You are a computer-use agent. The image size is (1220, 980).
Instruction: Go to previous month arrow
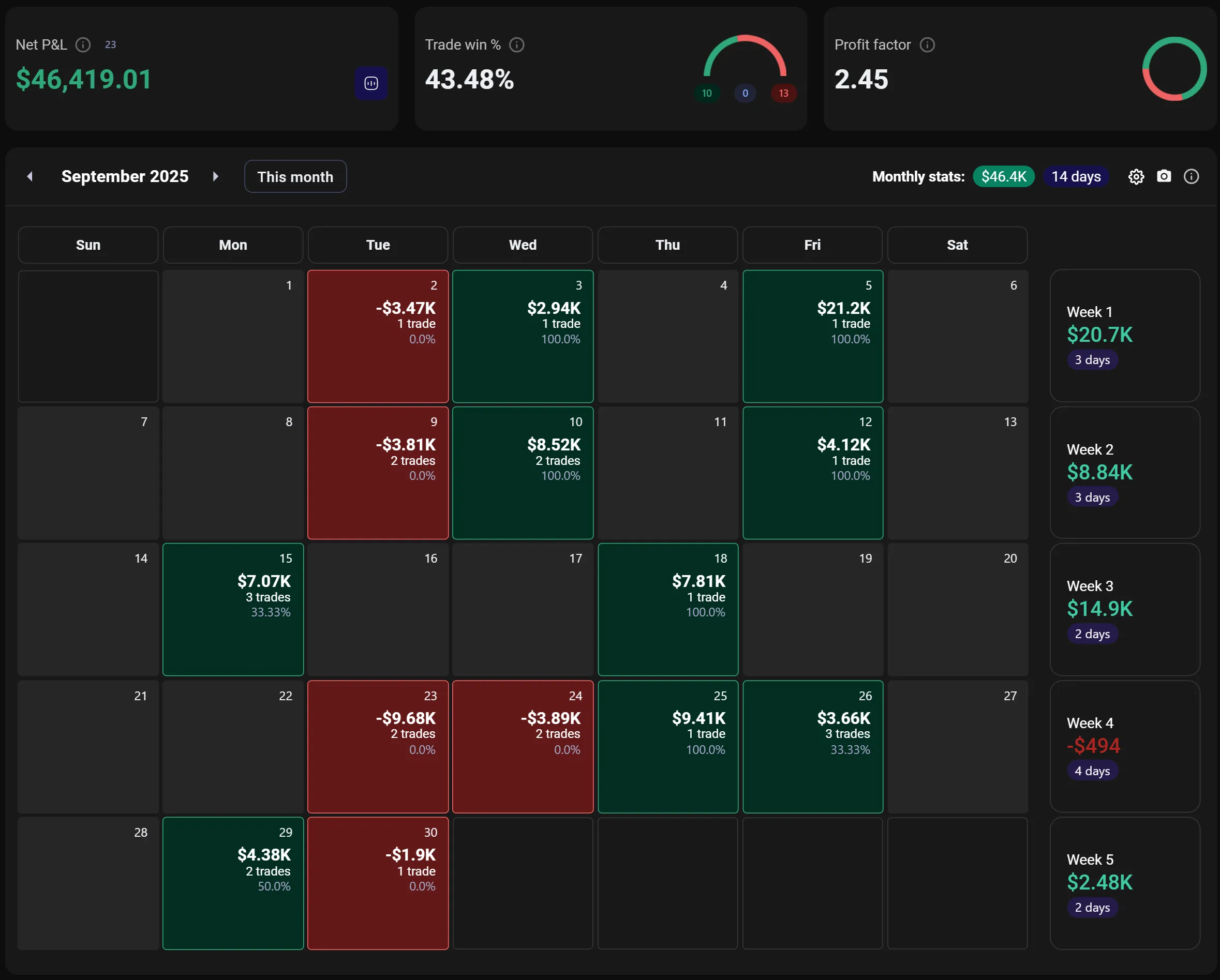(x=30, y=176)
